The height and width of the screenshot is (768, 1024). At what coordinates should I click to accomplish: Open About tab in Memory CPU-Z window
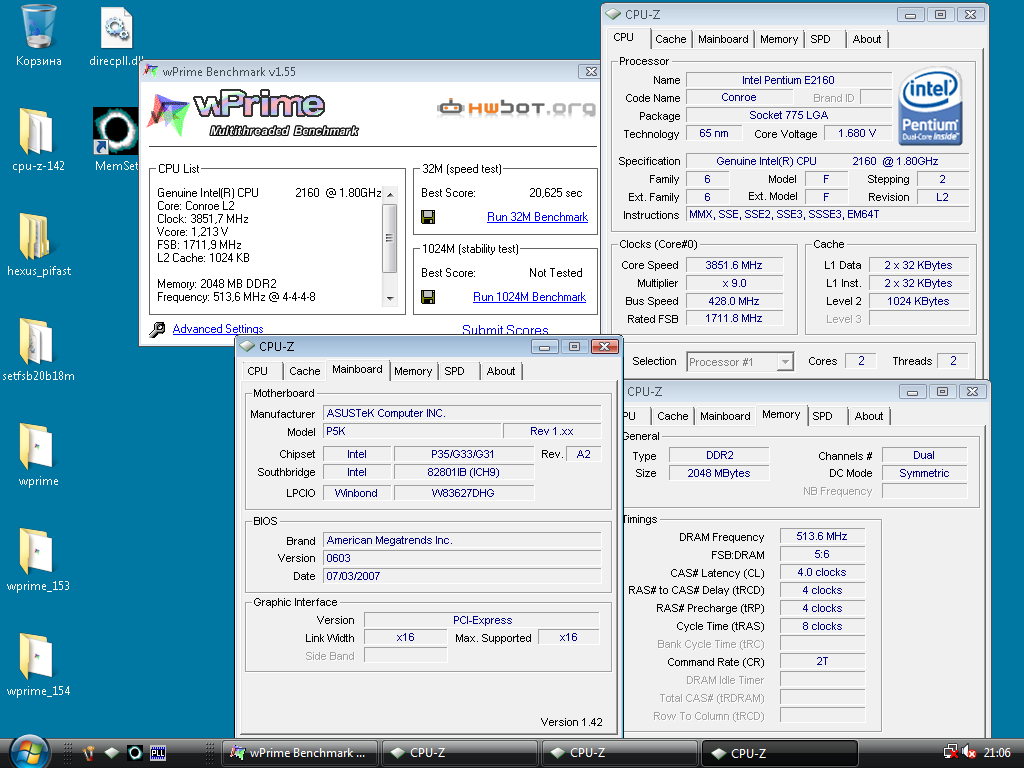(869, 416)
